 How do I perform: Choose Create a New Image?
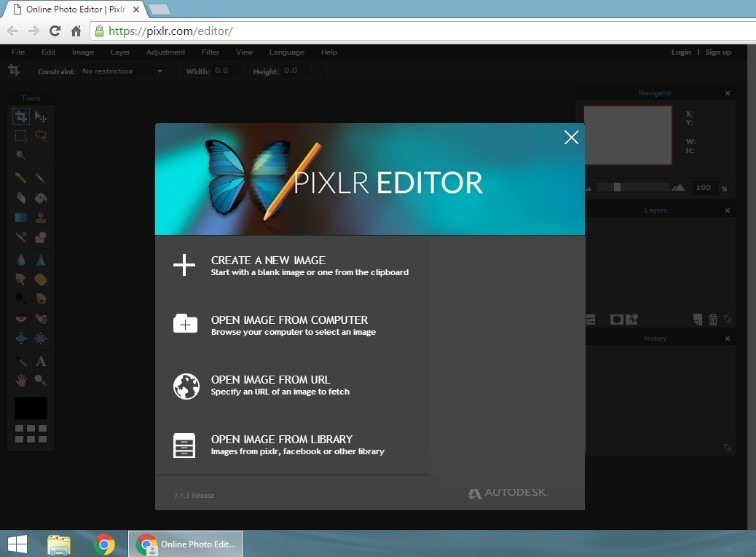coord(310,266)
